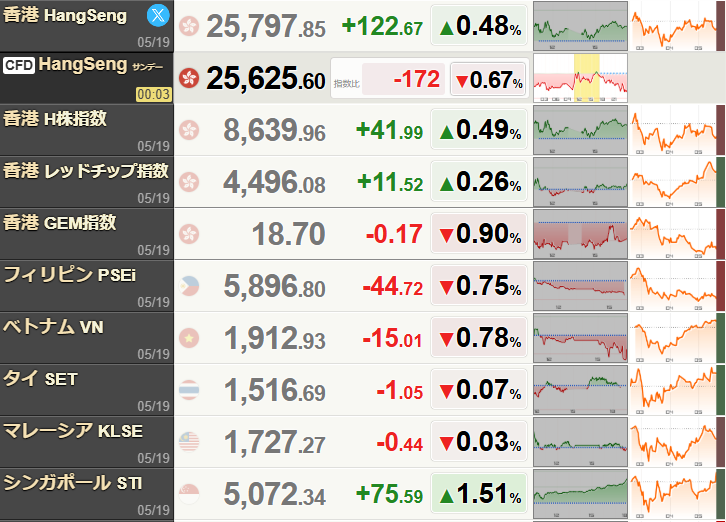Click the Thailand flag icon
Screen dimensions: 726x522
[x=189, y=390]
